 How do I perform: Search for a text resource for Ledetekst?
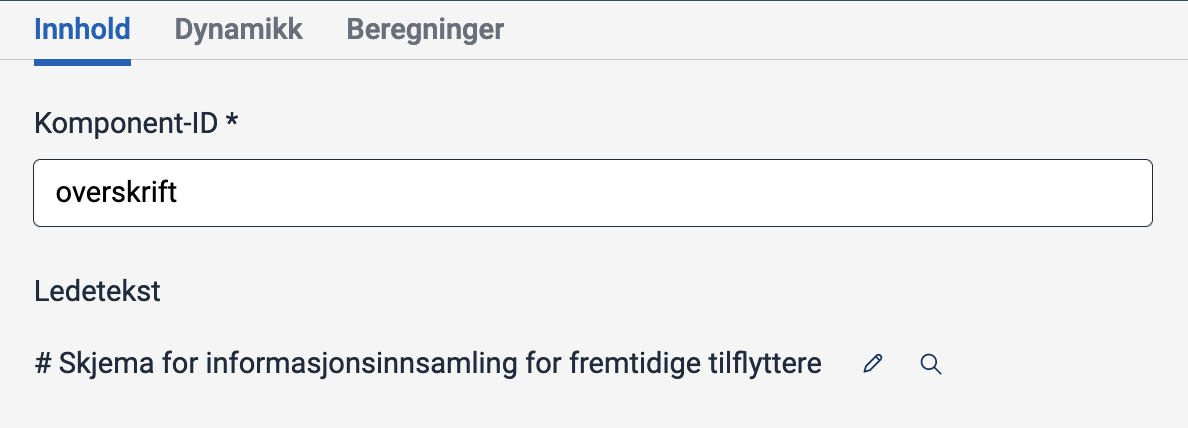(931, 364)
